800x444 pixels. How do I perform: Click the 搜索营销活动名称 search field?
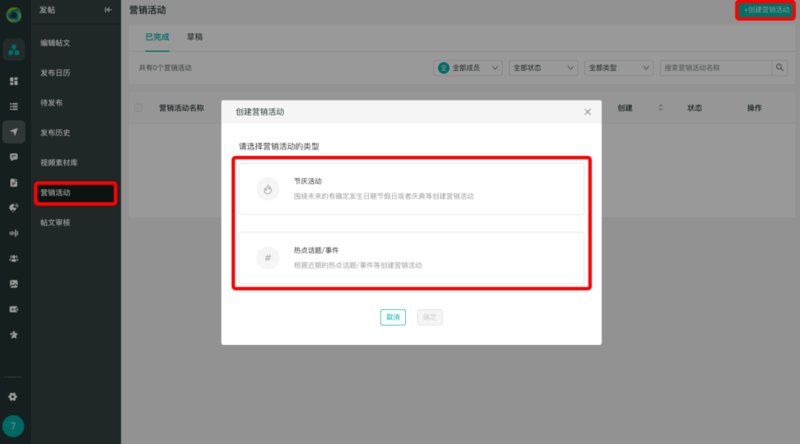pyautogui.click(x=716, y=68)
